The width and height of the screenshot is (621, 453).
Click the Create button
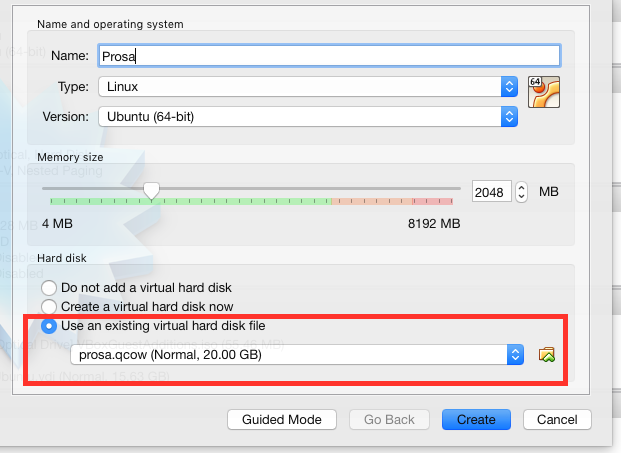476,419
